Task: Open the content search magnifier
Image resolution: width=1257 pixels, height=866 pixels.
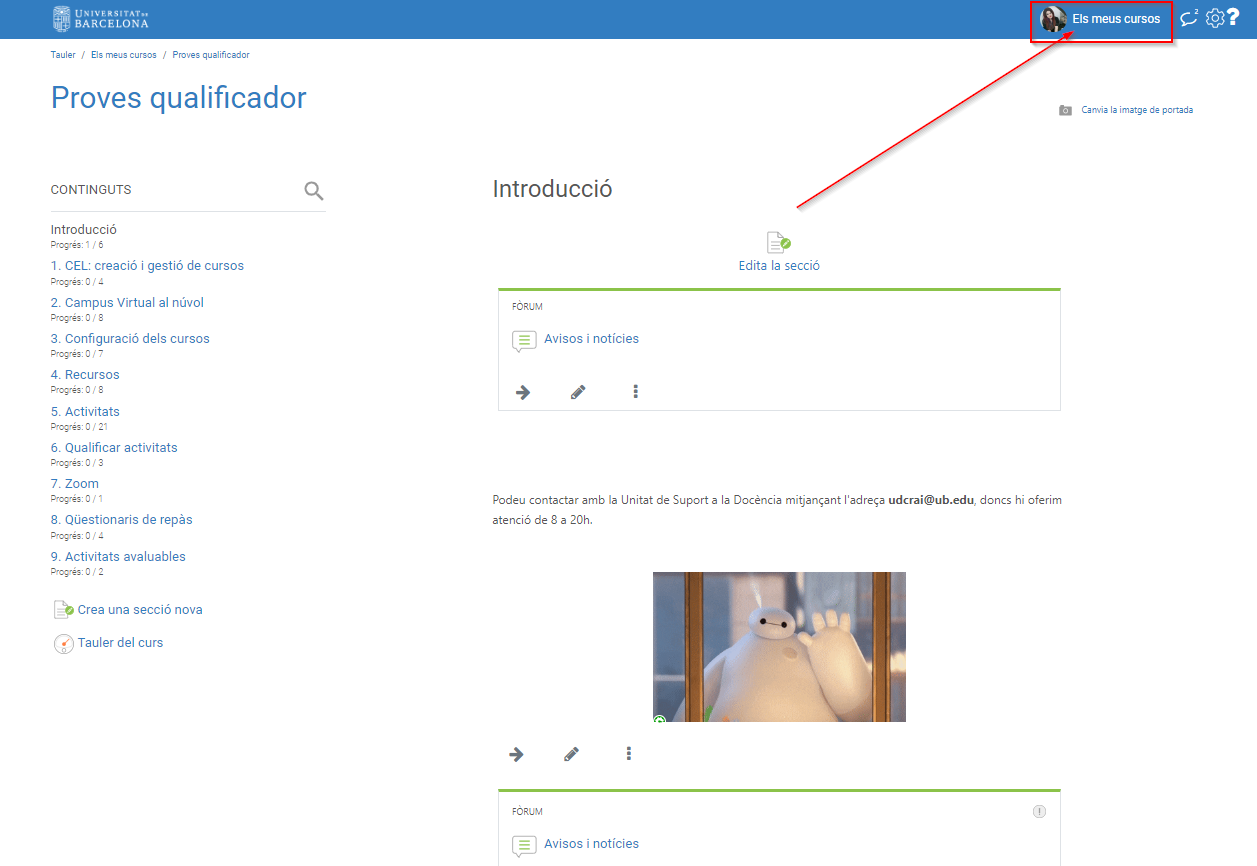Action: coord(313,190)
